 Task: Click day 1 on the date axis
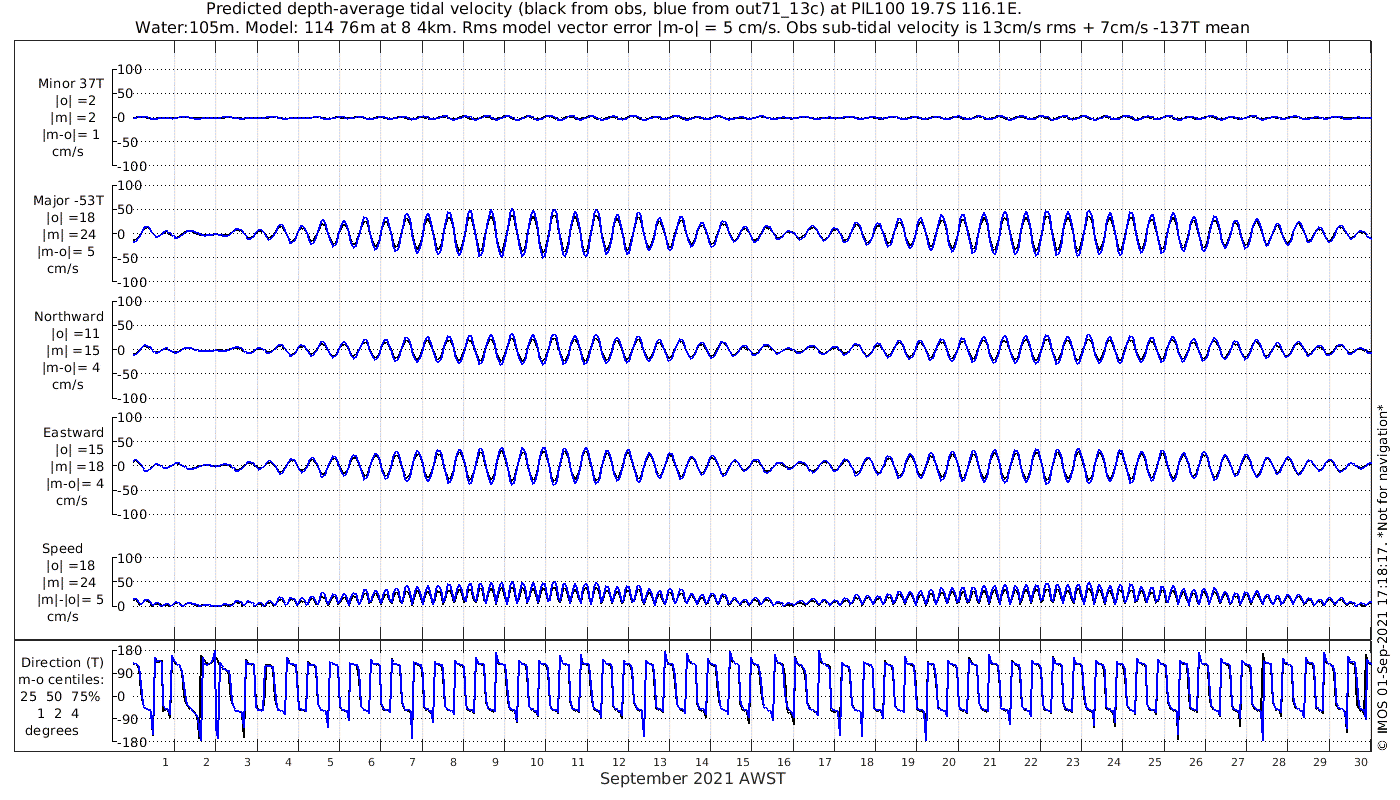(166, 762)
